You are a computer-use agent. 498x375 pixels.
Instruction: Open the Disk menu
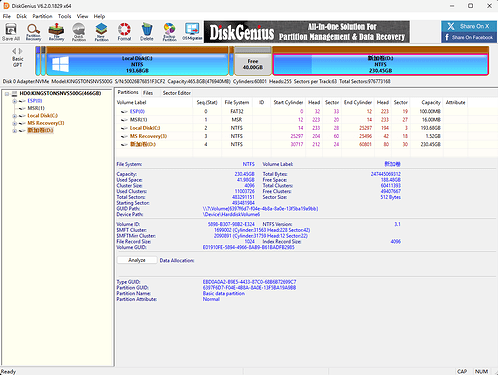click(22, 16)
